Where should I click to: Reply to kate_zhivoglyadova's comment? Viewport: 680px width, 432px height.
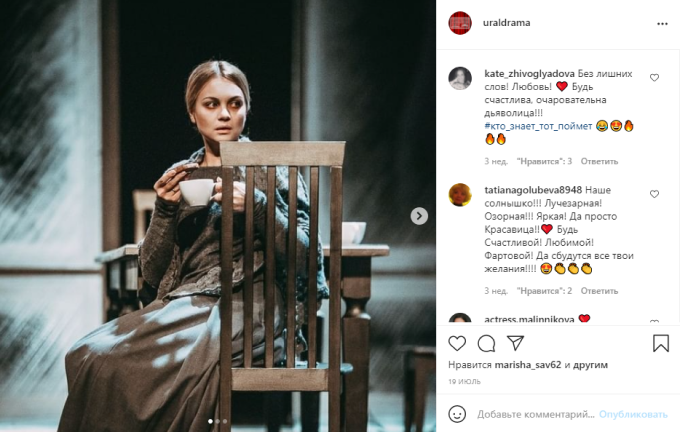pos(600,161)
